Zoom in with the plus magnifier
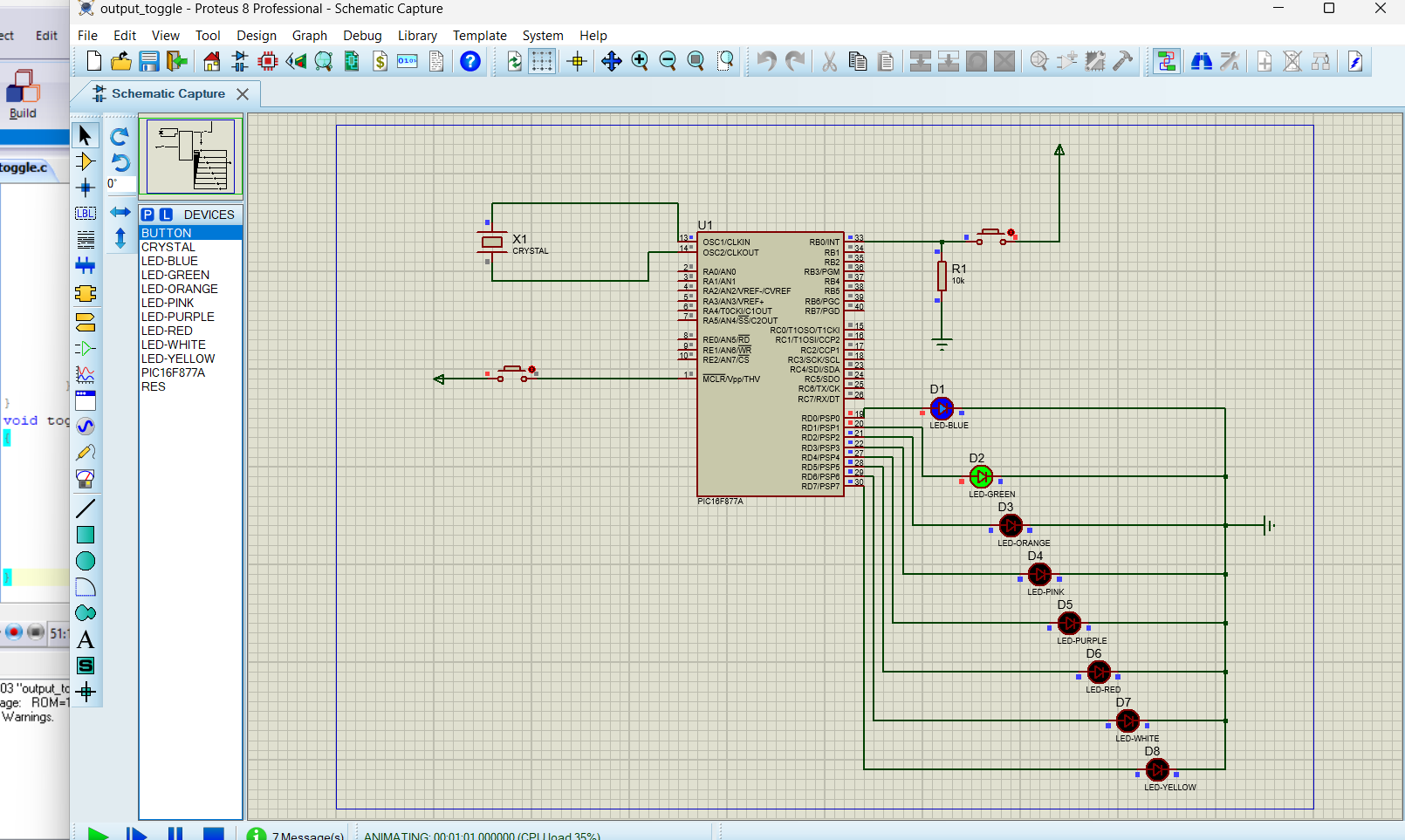 (640, 61)
